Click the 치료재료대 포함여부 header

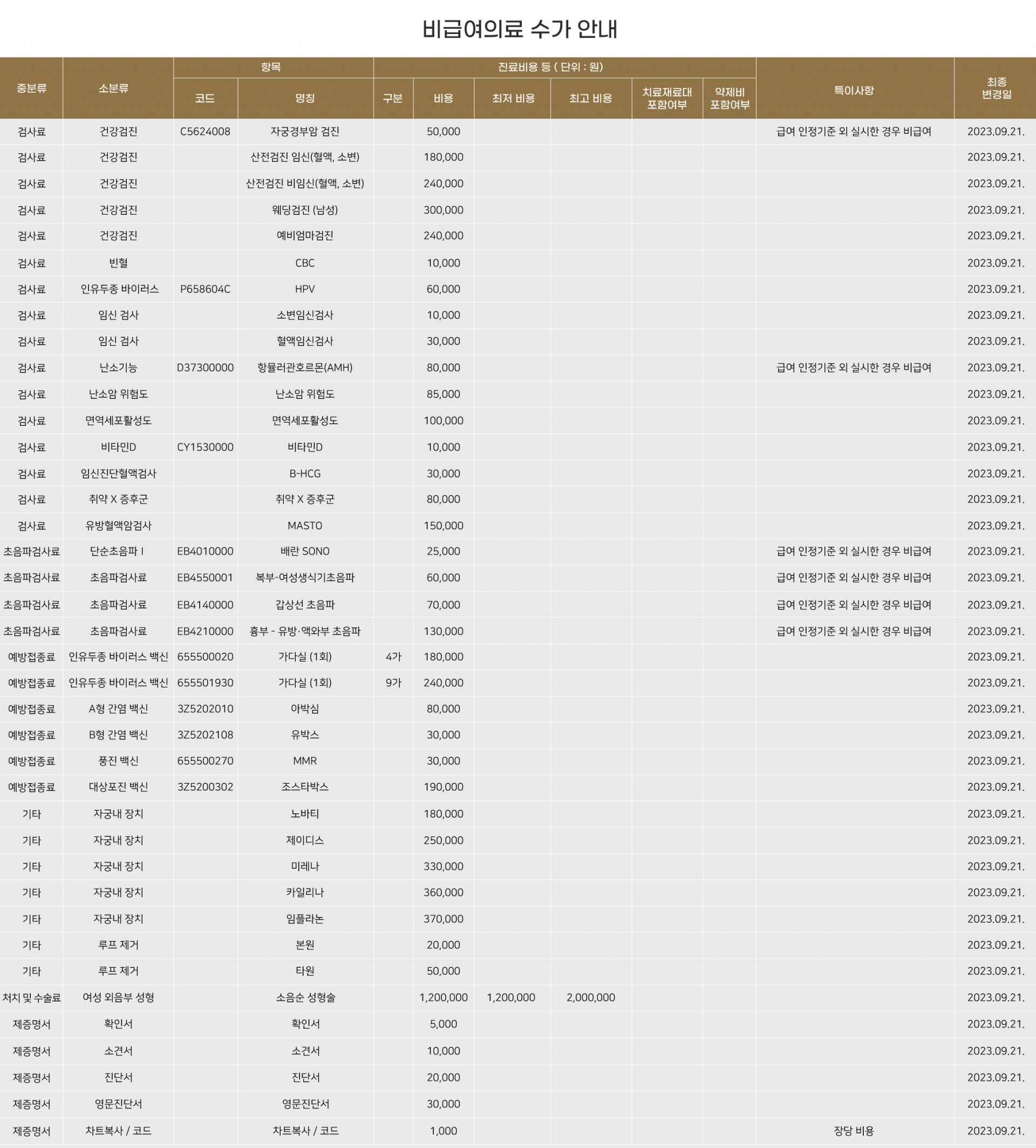667,99
